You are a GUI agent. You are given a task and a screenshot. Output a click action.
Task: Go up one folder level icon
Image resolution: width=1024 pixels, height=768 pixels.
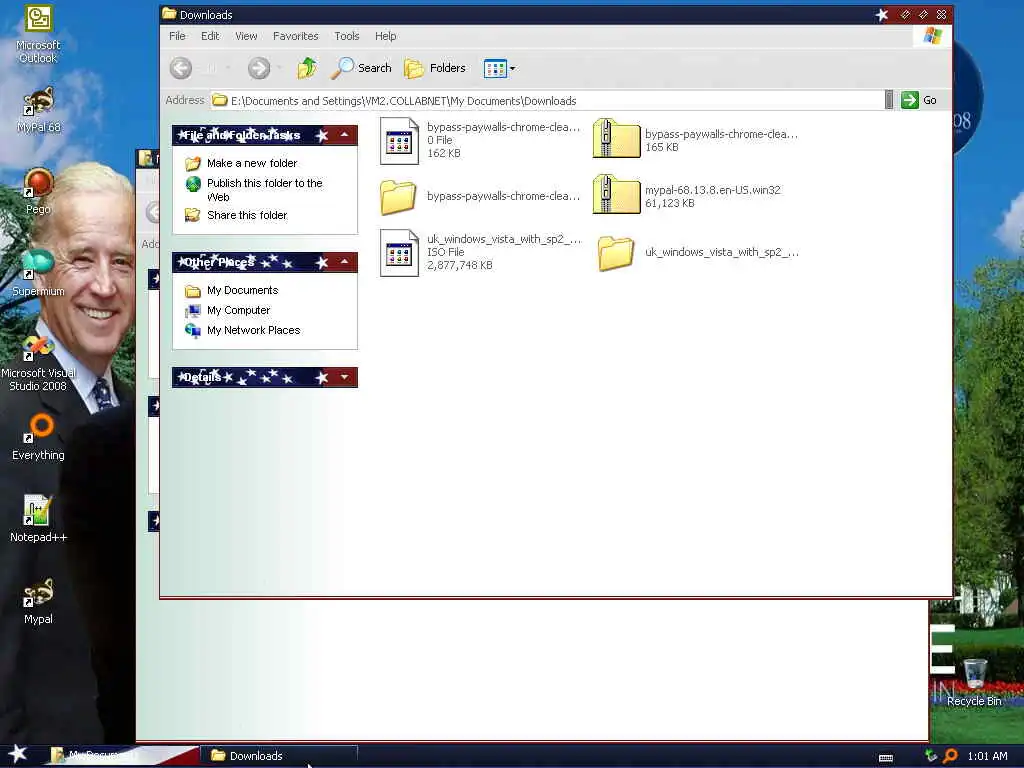(x=307, y=68)
